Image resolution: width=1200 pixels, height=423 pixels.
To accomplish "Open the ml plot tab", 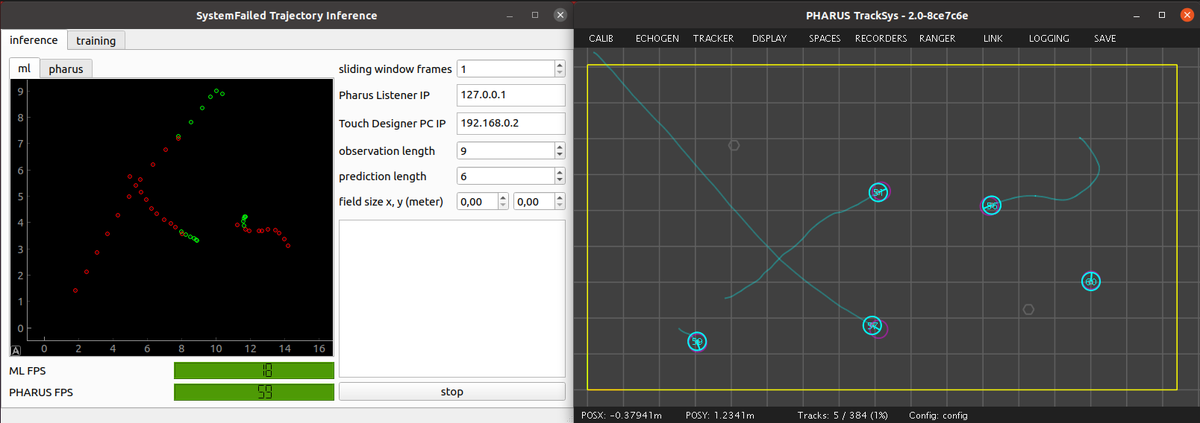I will point(25,68).
